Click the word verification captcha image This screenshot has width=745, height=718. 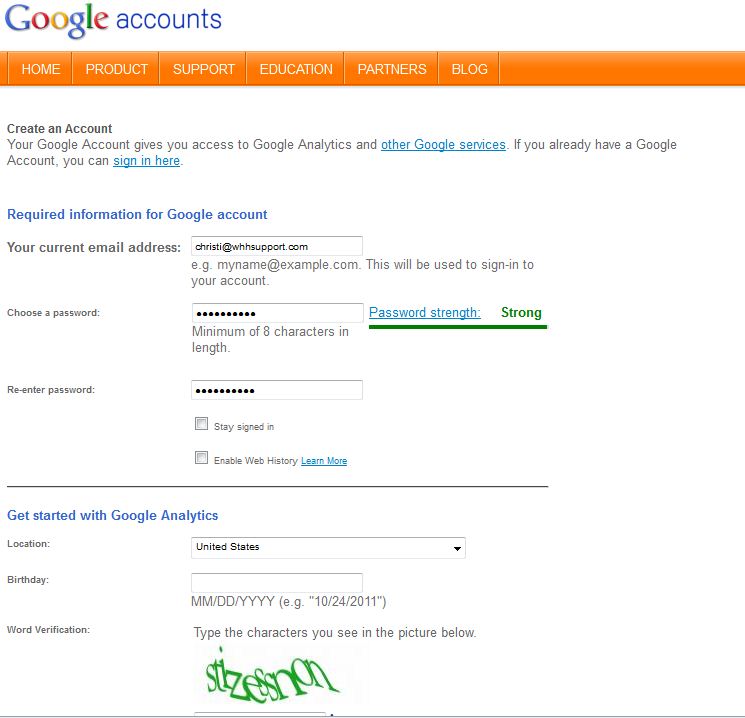[x=273, y=673]
